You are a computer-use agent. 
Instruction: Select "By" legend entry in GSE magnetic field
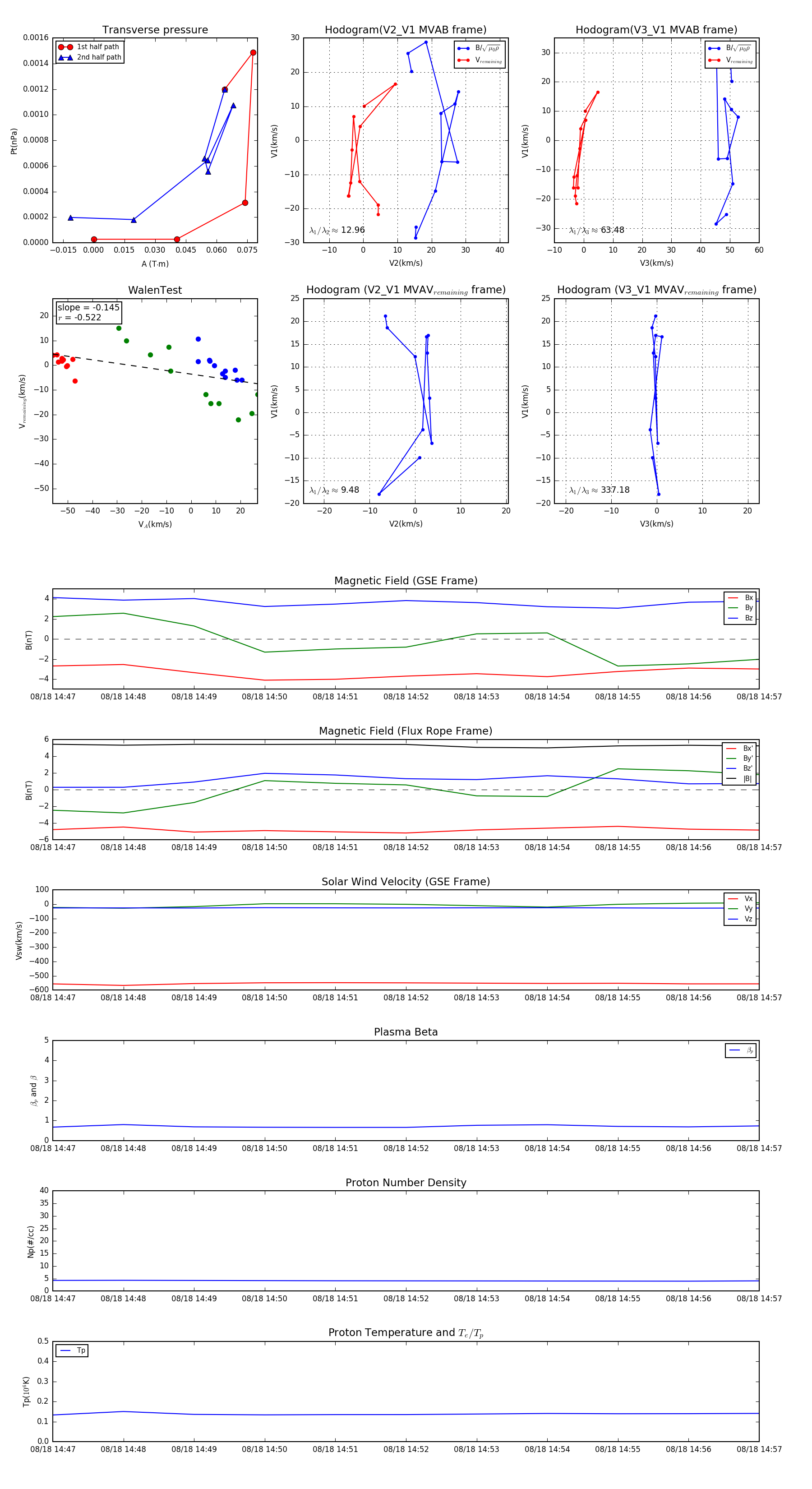(740, 607)
